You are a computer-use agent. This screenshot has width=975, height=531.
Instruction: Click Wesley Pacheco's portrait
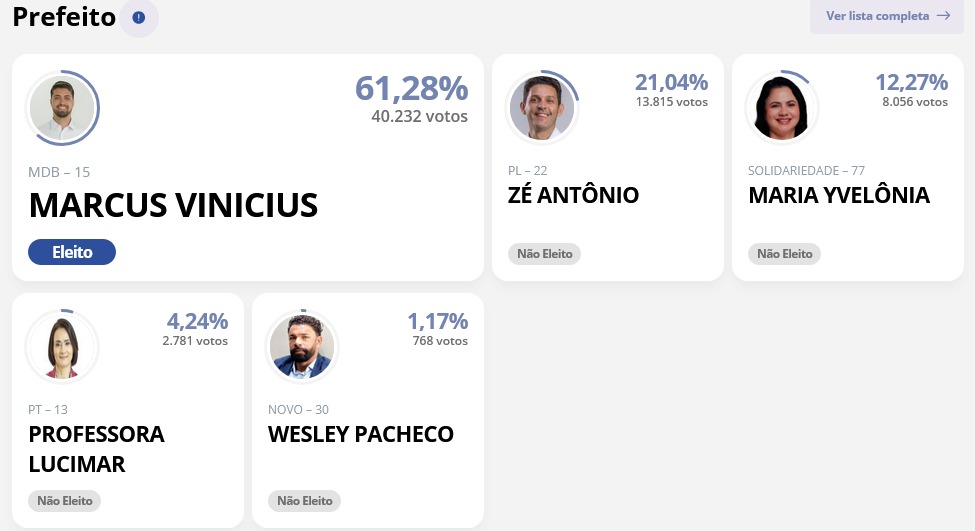pos(302,346)
